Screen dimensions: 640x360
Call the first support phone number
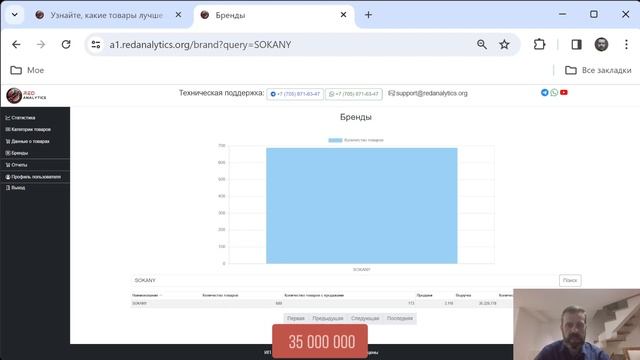(295, 94)
